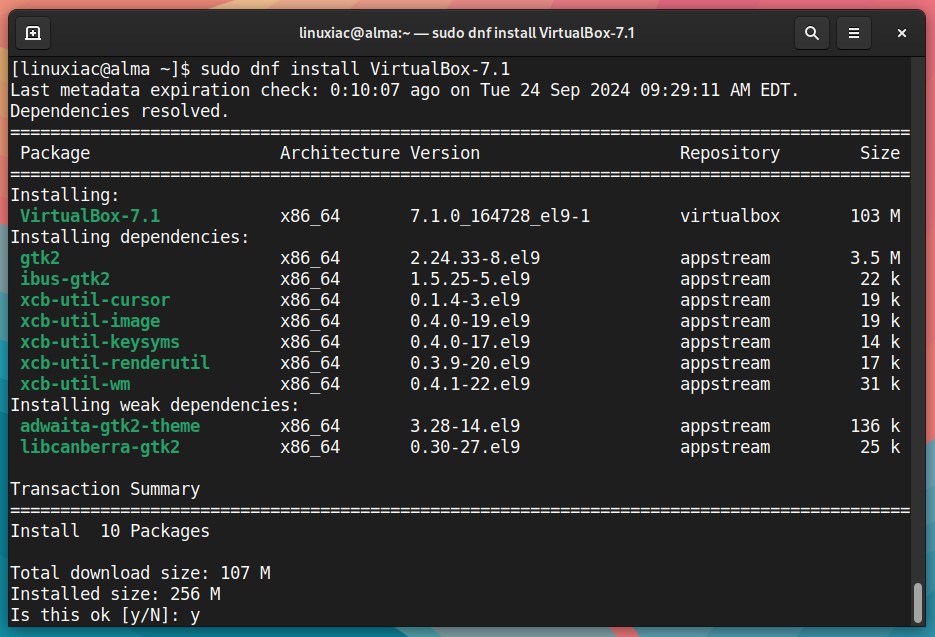Screen dimensions: 935x637
Task: Close the terminal window
Action: pos(902,33)
